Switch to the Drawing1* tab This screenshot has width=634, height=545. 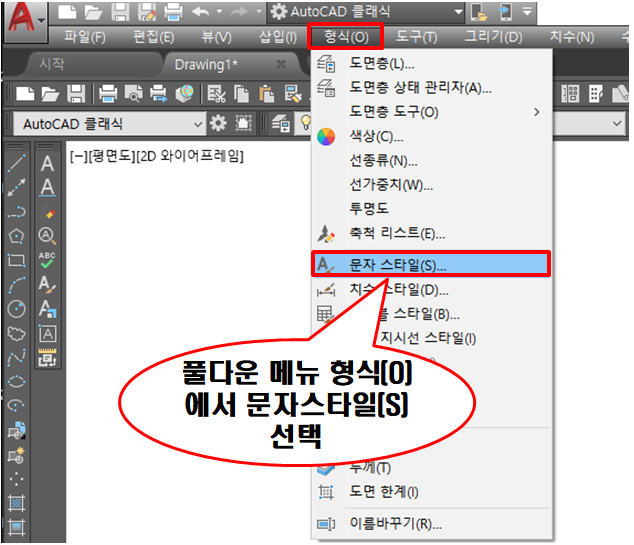coord(206,65)
